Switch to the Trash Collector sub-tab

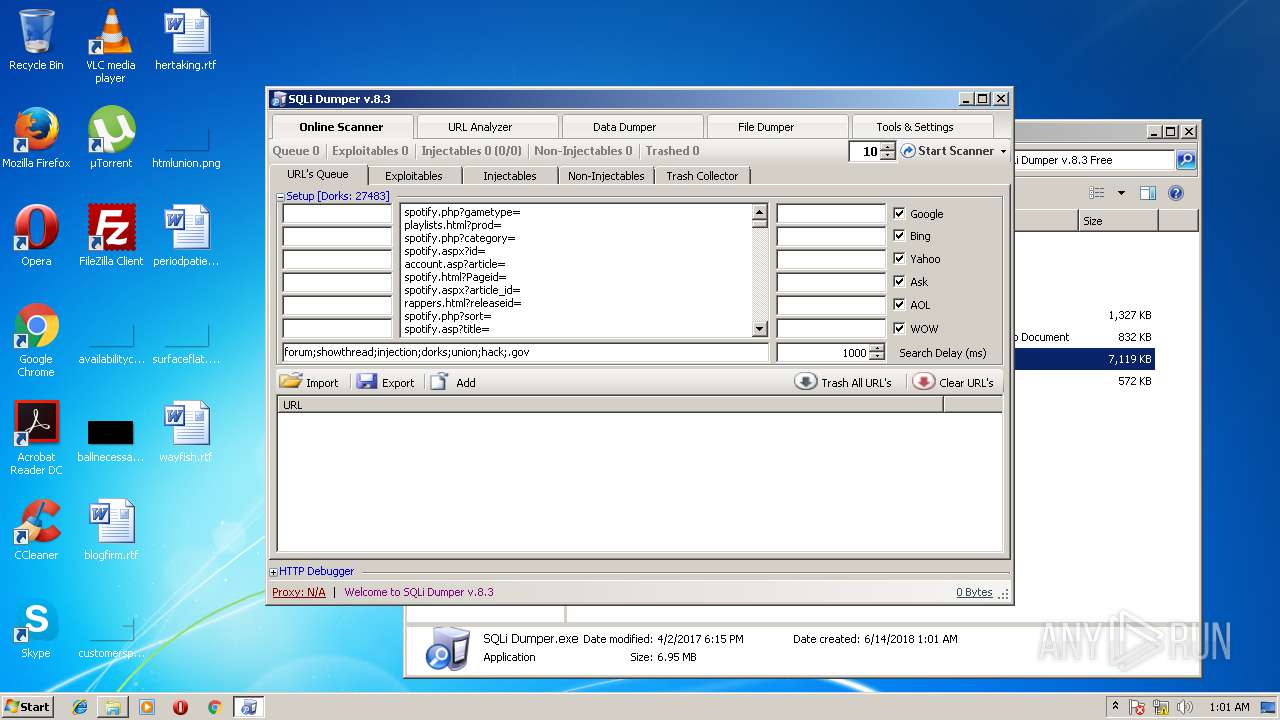point(702,176)
